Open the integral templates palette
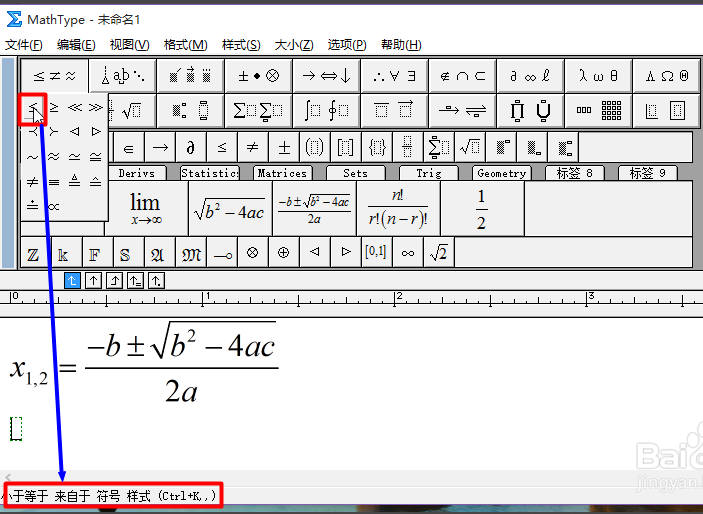Screen dimensions: 703x514 326,110
